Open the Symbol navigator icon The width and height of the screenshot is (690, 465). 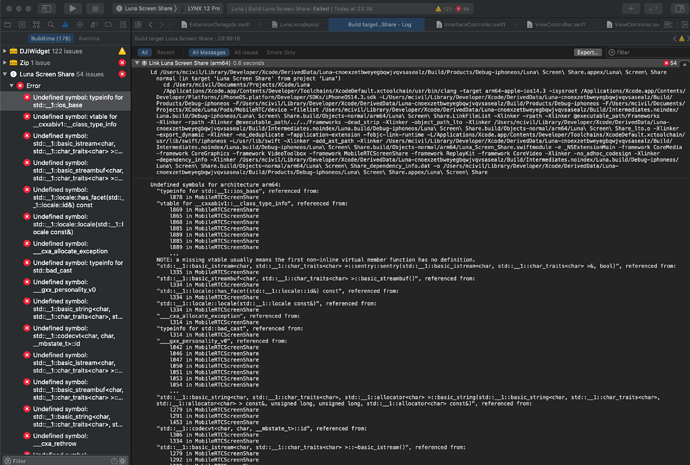(x=37, y=25)
